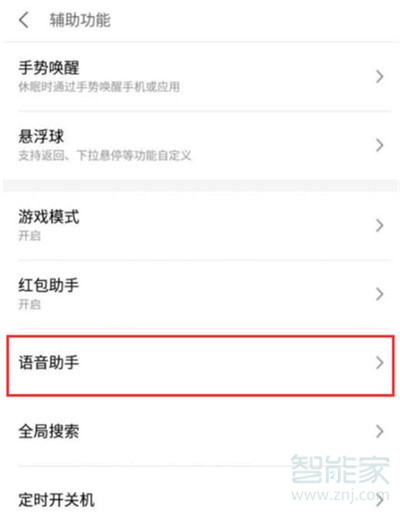400x514 pixels.
Task: Select the 红包助手 title text
Action: (x=49, y=285)
